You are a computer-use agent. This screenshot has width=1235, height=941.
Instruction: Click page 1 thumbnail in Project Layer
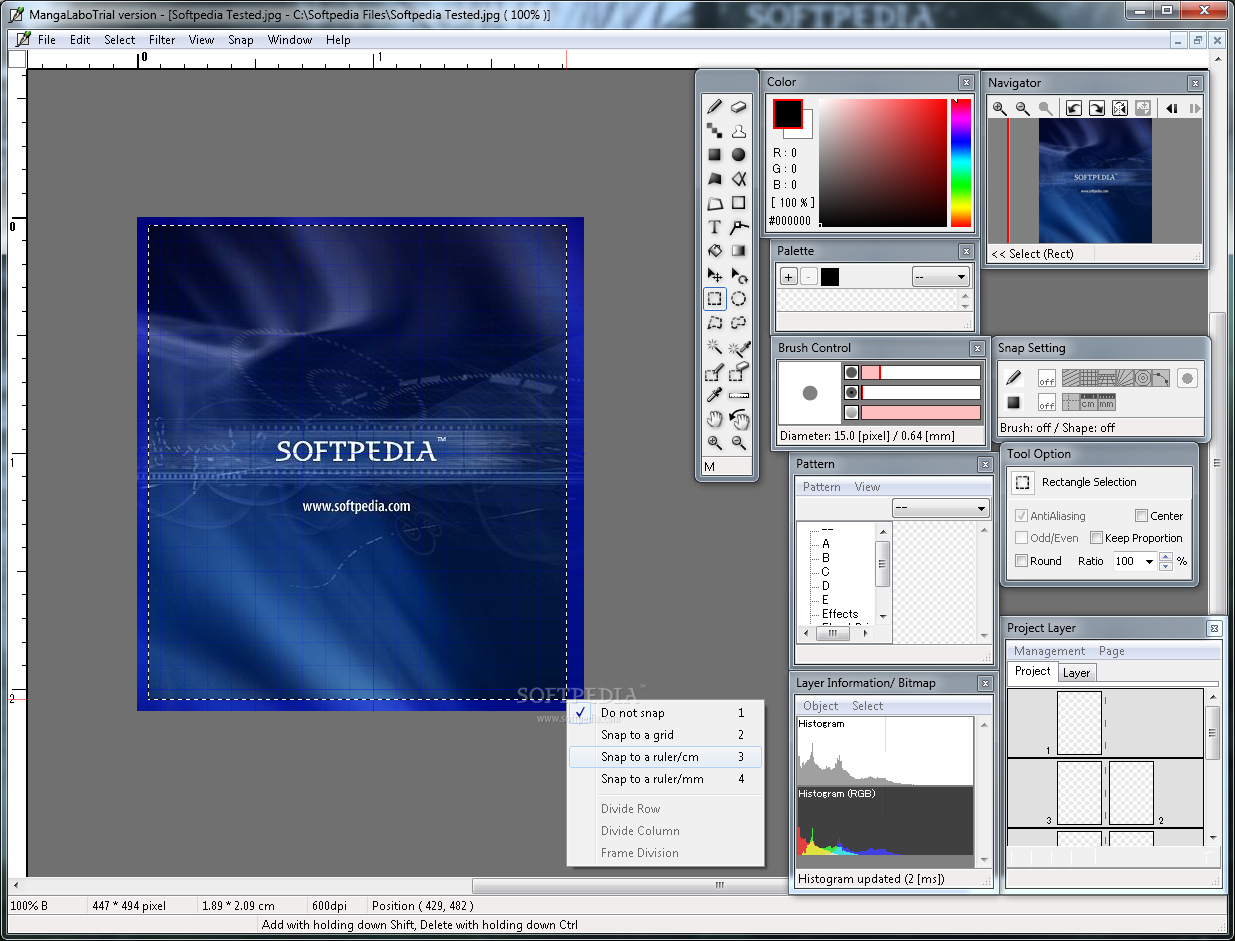[1079, 722]
